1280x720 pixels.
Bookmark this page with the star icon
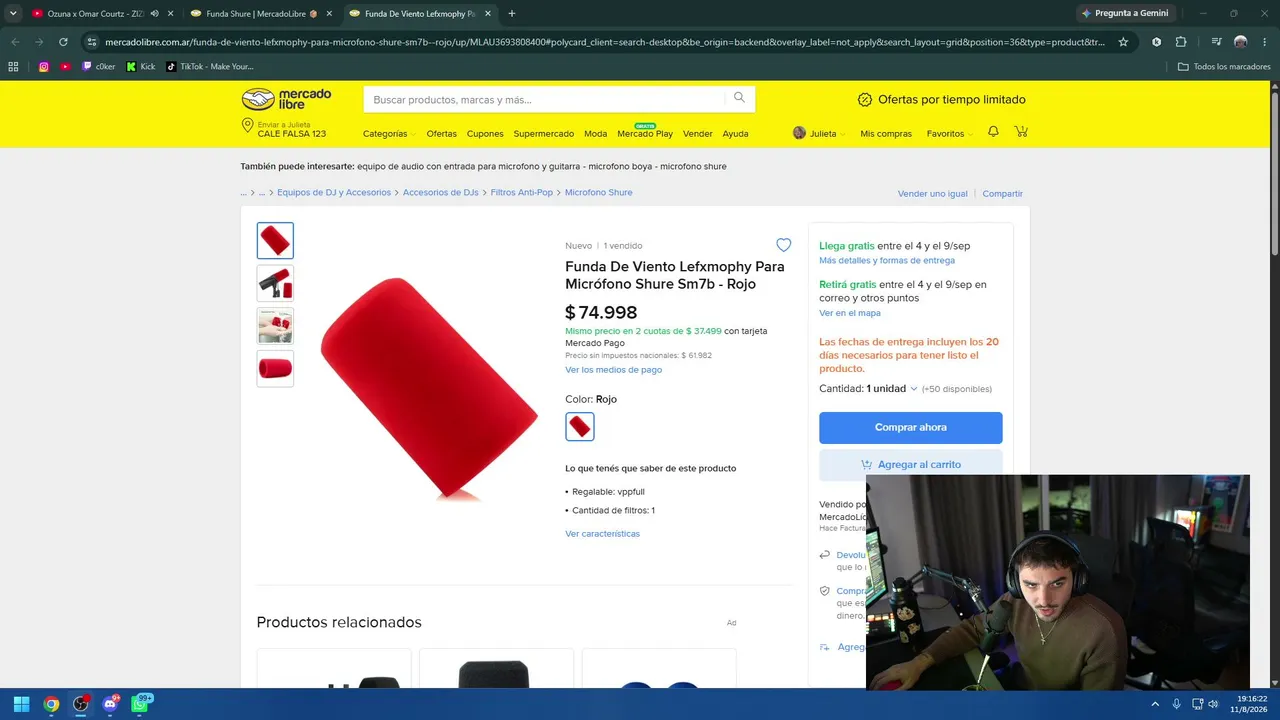(1123, 42)
